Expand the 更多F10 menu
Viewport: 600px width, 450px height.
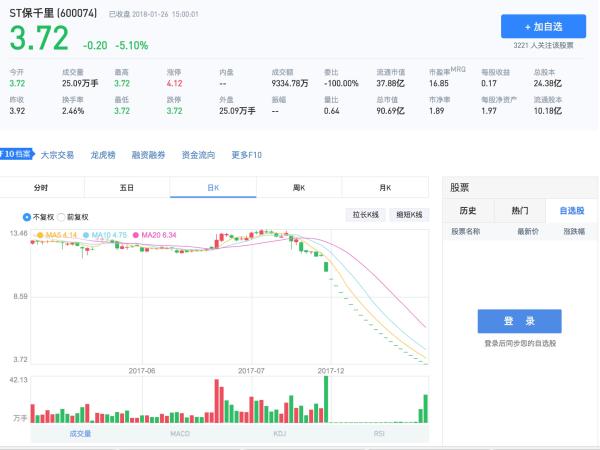(246, 155)
